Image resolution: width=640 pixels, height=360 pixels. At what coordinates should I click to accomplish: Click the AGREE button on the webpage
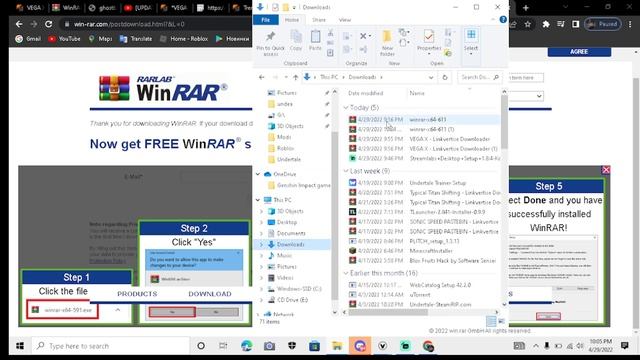click(x=579, y=52)
